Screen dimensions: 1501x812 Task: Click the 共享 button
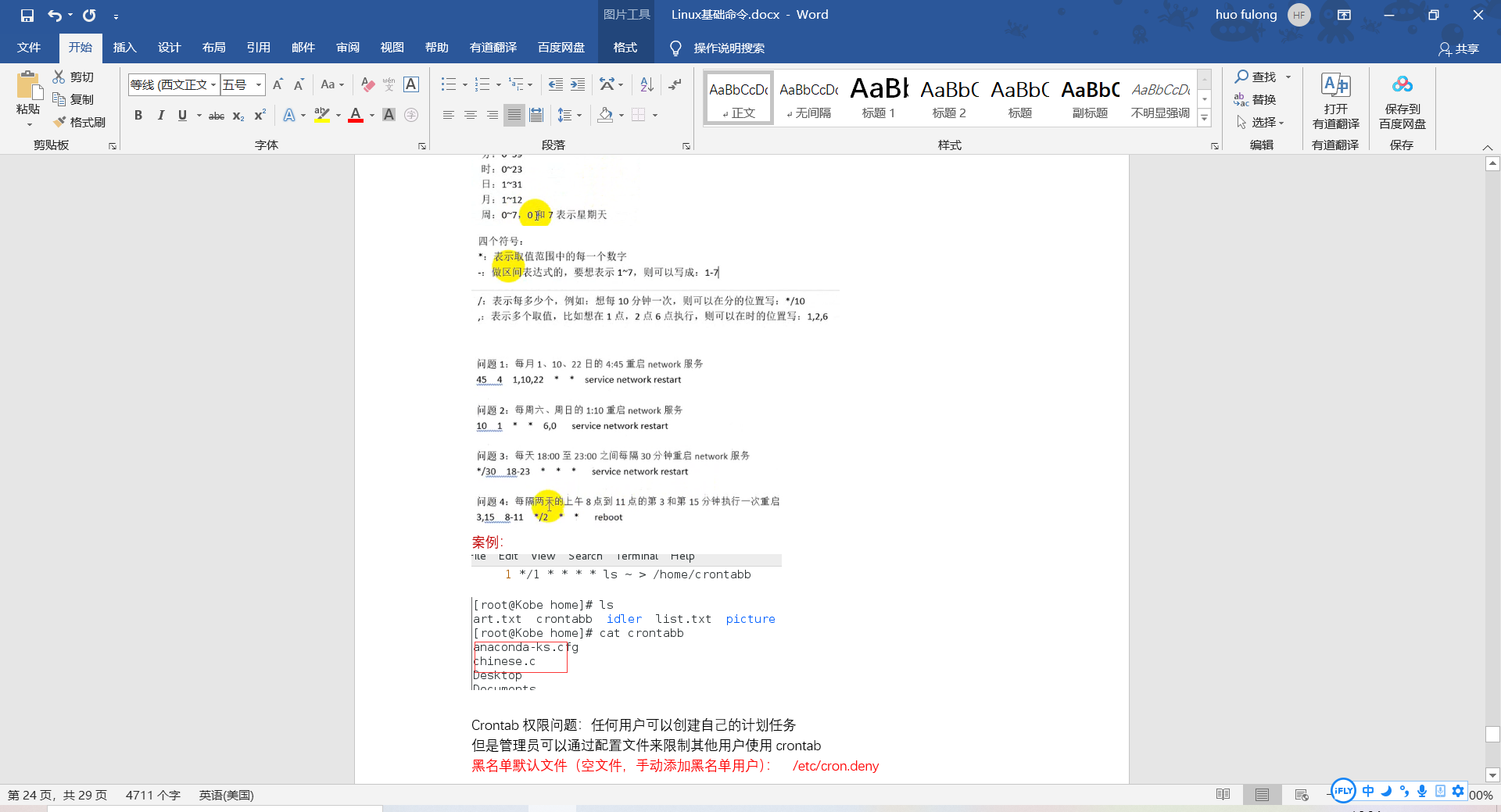[1461, 48]
